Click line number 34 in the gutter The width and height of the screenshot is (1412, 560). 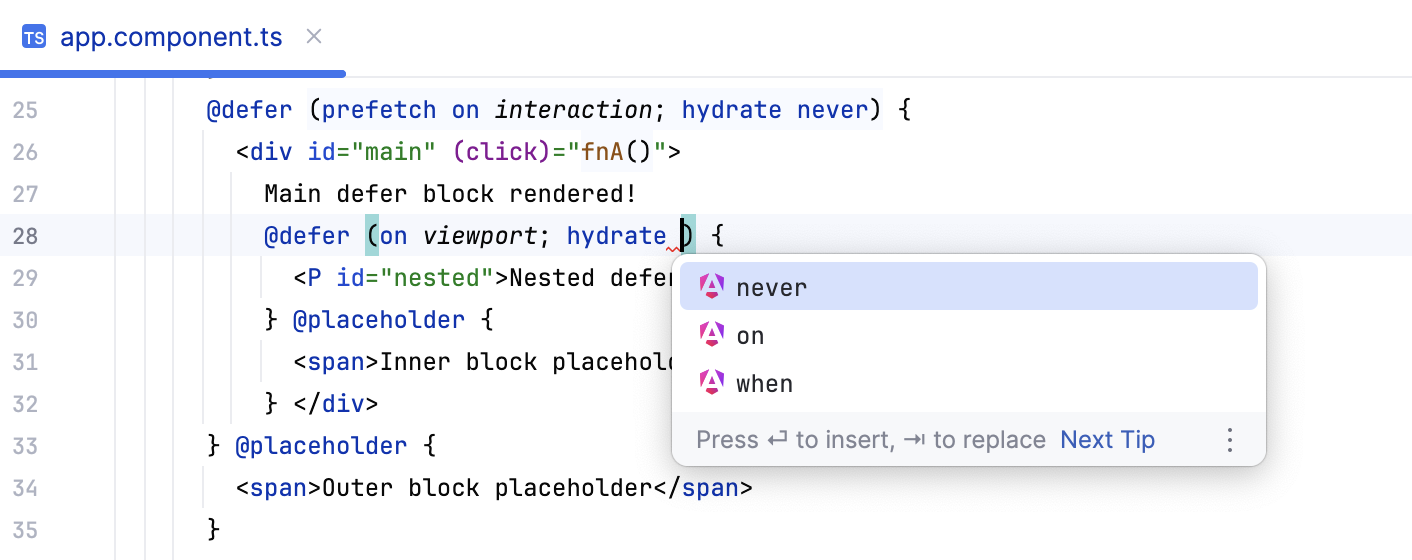25,488
